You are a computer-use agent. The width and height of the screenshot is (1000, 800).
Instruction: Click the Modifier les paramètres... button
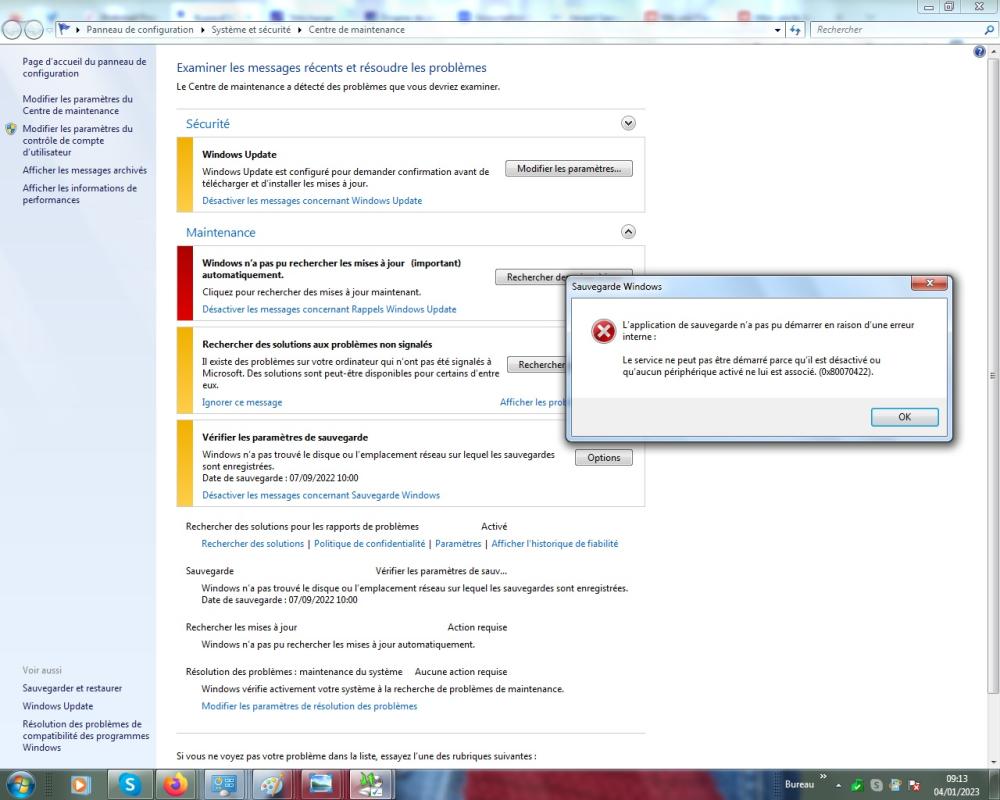[568, 169]
